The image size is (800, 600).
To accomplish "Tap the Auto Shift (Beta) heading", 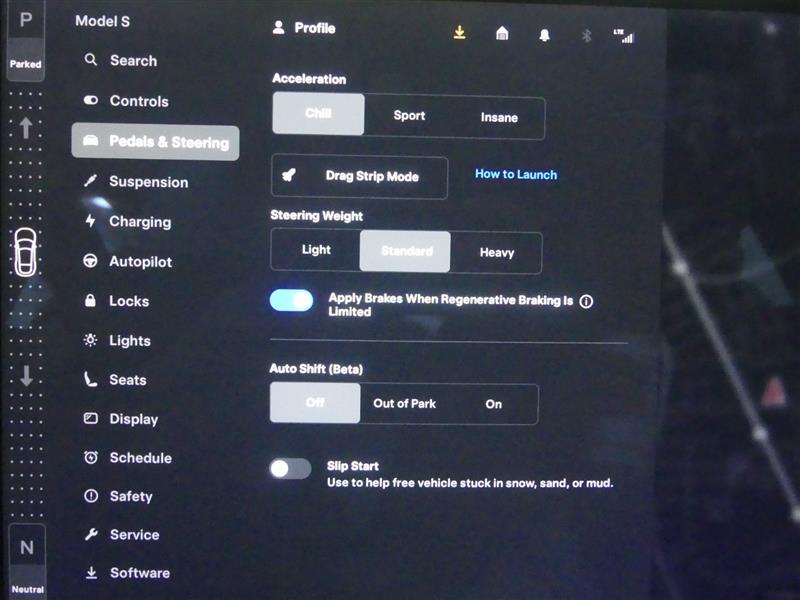I will 316,368.
